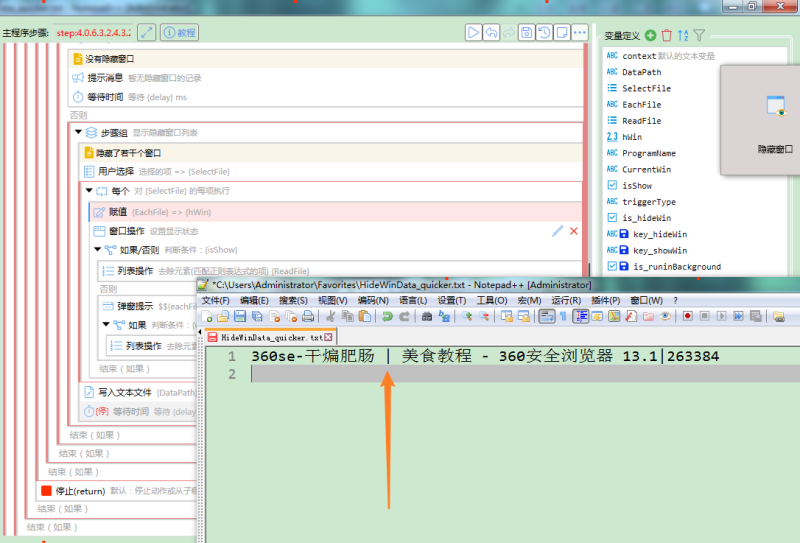Viewport: 800px width, 543px height.
Task: Open the 插件(P) menu
Action: [606, 300]
